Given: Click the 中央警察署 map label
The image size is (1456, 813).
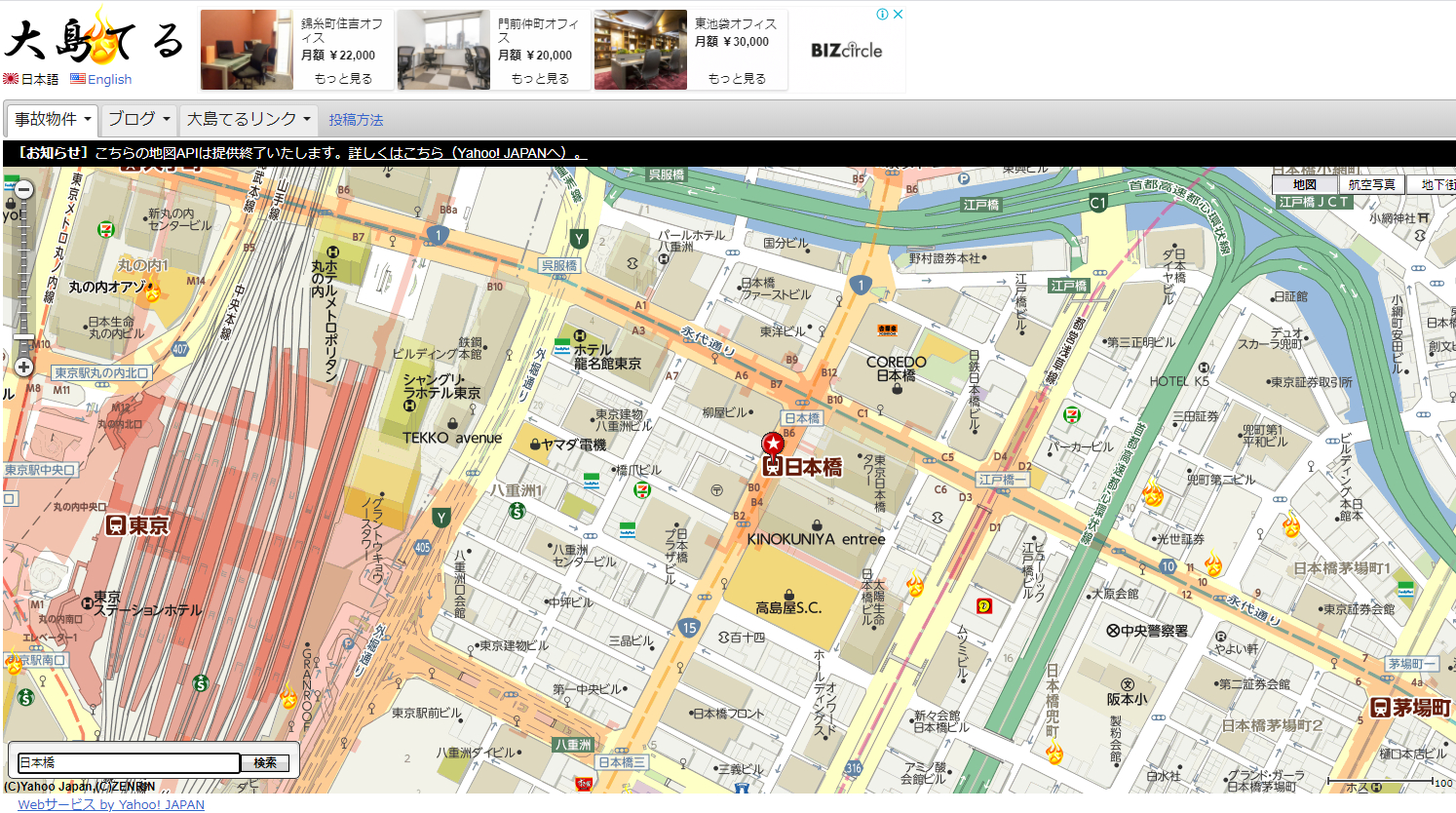Looking at the screenshot, I should pyautogui.click(x=1147, y=631).
